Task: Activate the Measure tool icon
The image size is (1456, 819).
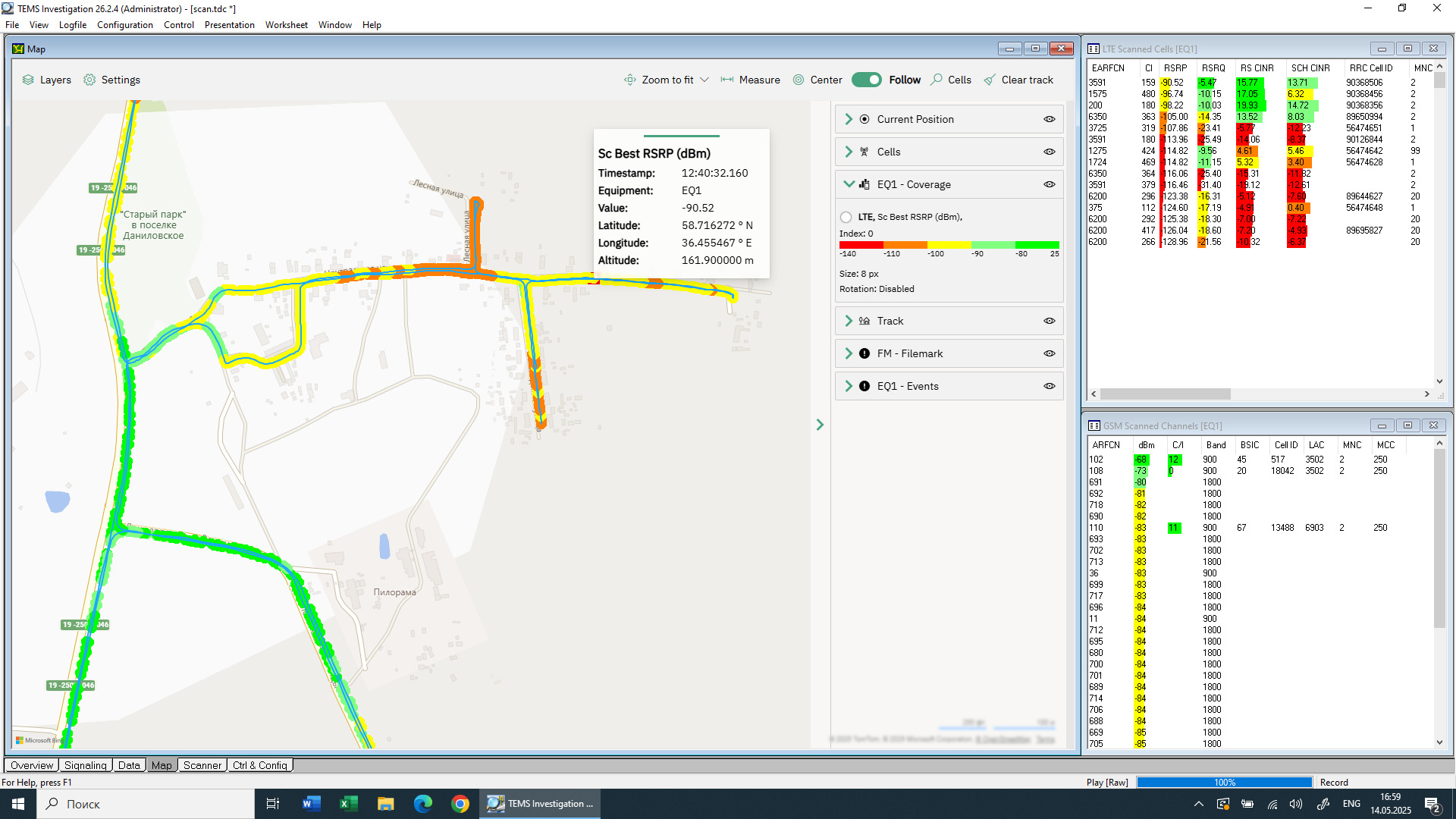Action: coord(727,80)
